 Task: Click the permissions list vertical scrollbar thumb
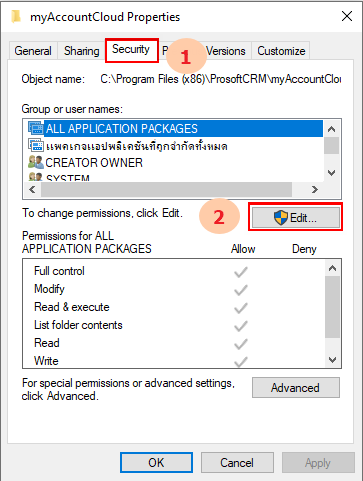click(x=332, y=307)
